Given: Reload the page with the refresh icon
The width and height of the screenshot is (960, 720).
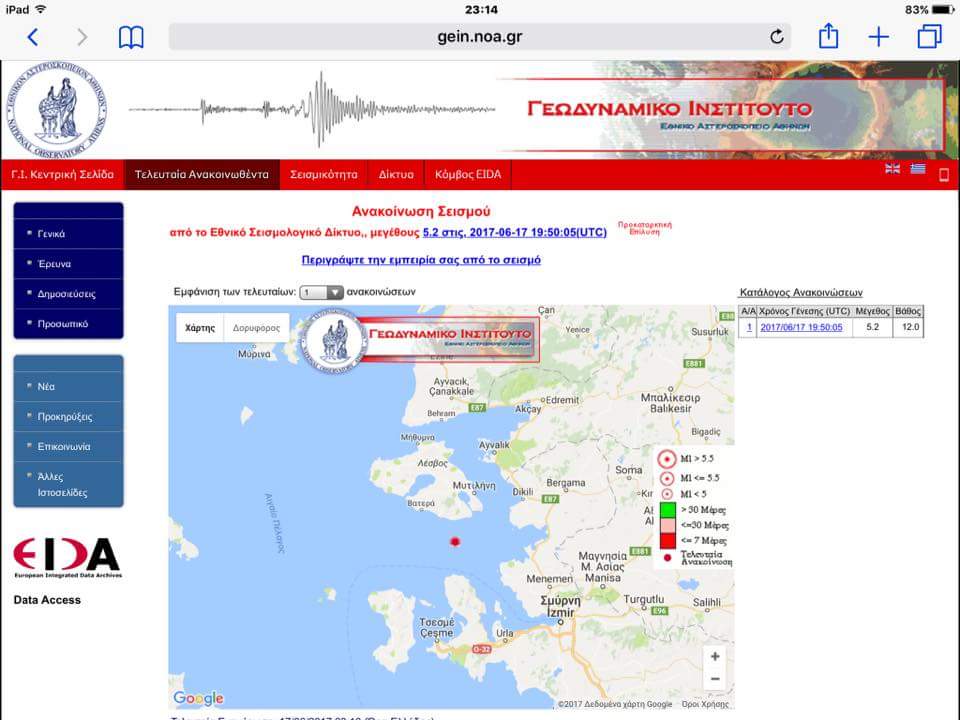Looking at the screenshot, I should coord(777,37).
